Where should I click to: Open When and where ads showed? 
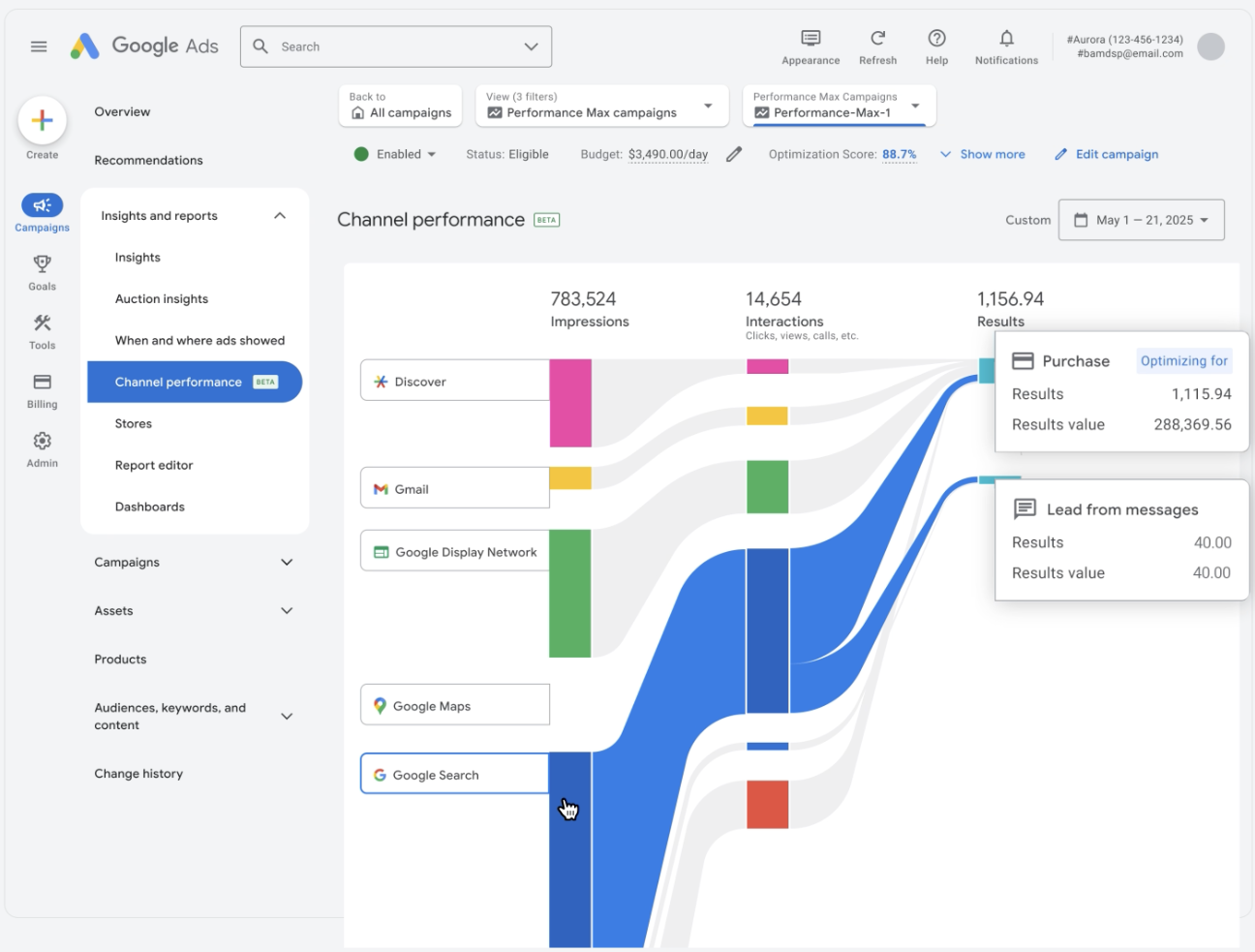[199, 341]
